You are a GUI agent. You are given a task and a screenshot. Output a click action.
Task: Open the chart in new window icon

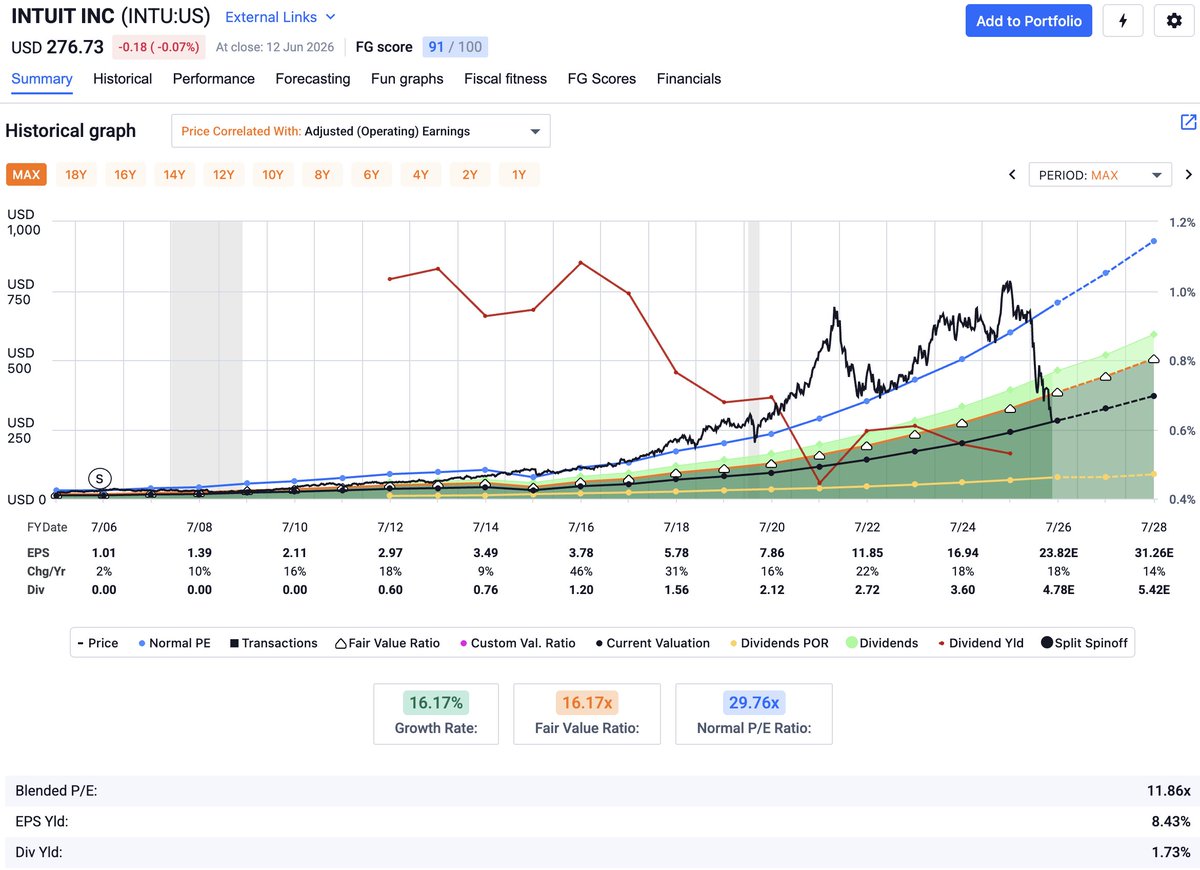pyautogui.click(x=1188, y=122)
